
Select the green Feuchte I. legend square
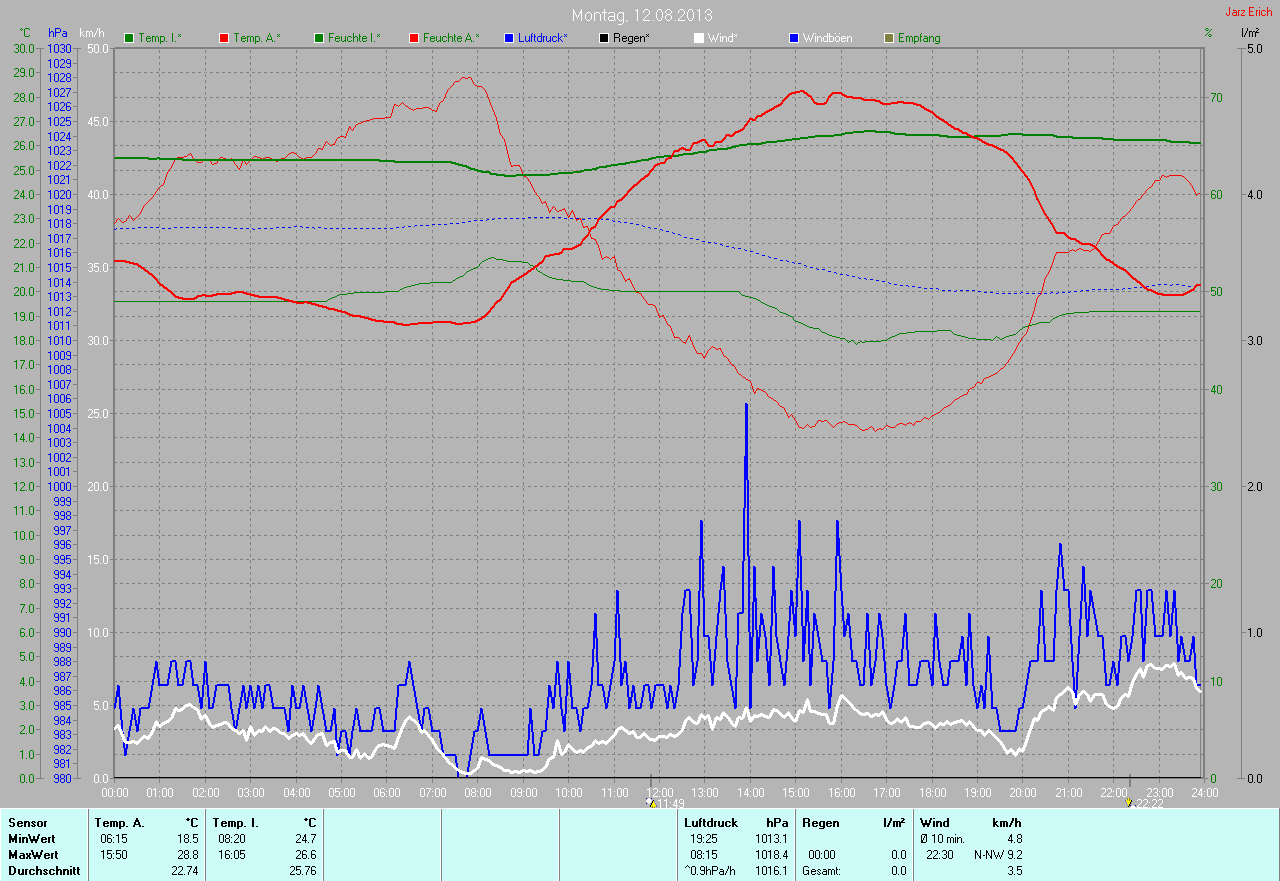pos(320,38)
